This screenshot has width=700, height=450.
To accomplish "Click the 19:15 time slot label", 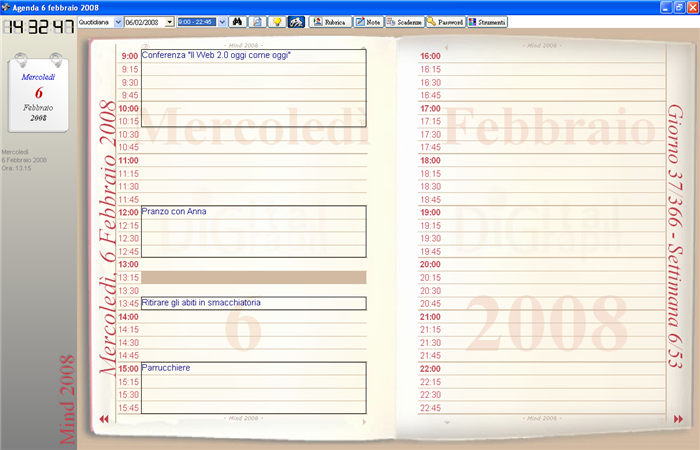I will (x=430, y=225).
